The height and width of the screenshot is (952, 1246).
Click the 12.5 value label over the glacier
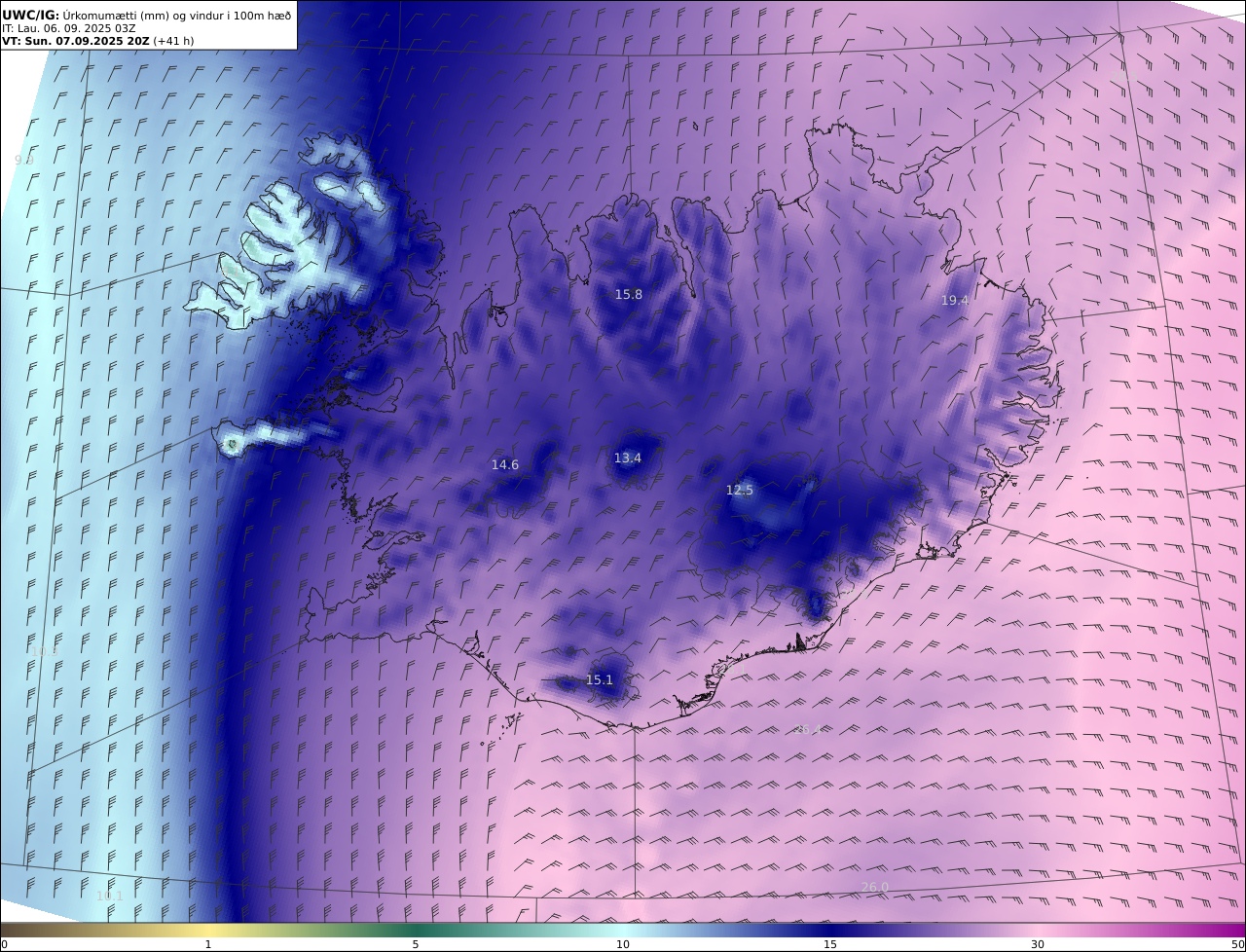pyautogui.click(x=740, y=491)
